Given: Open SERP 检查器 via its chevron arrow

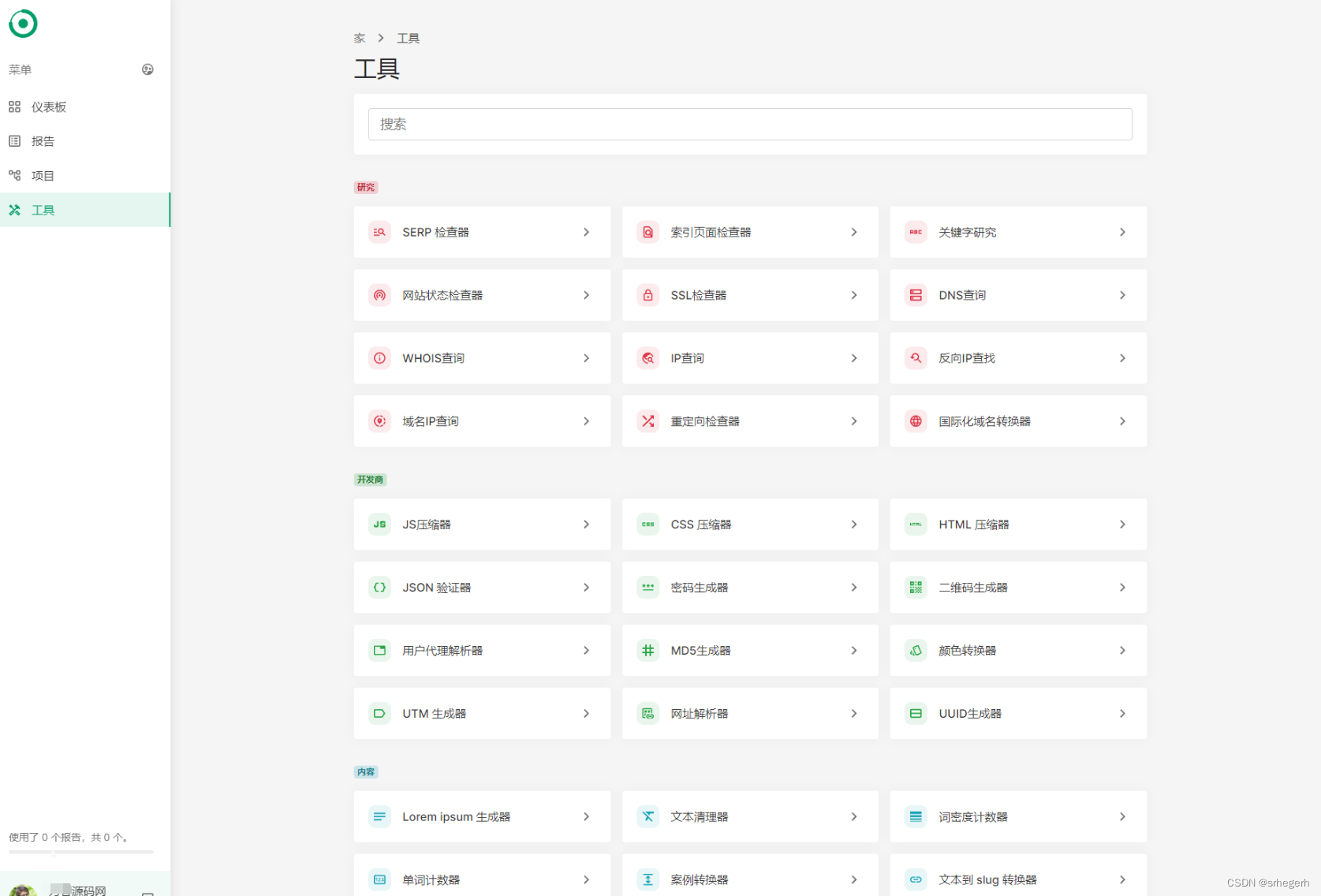Looking at the screenshot, I should pyautogui.click(x=586, y=232).
